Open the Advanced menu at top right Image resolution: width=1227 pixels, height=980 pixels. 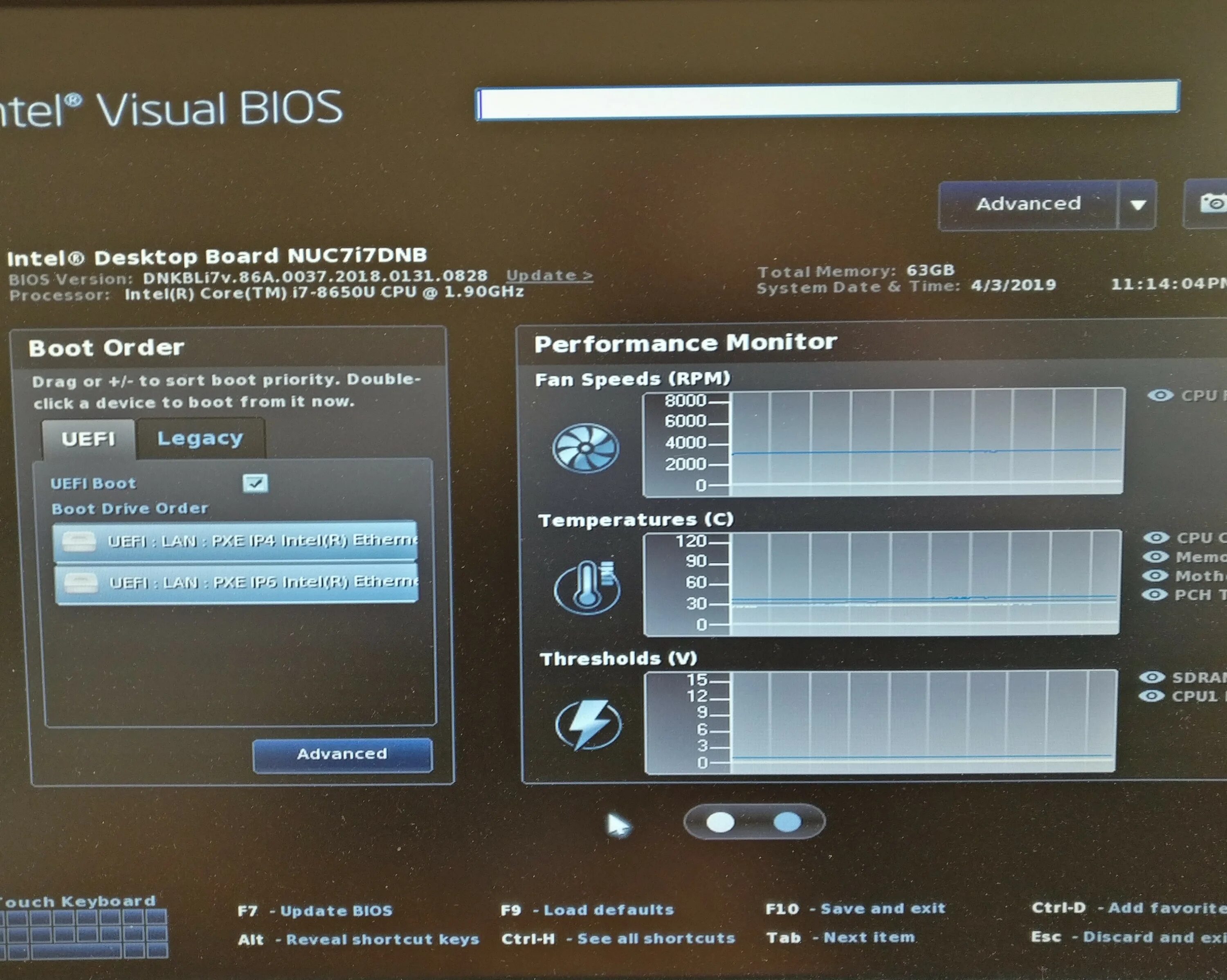pyautogui.click(x=1028, y=204)
